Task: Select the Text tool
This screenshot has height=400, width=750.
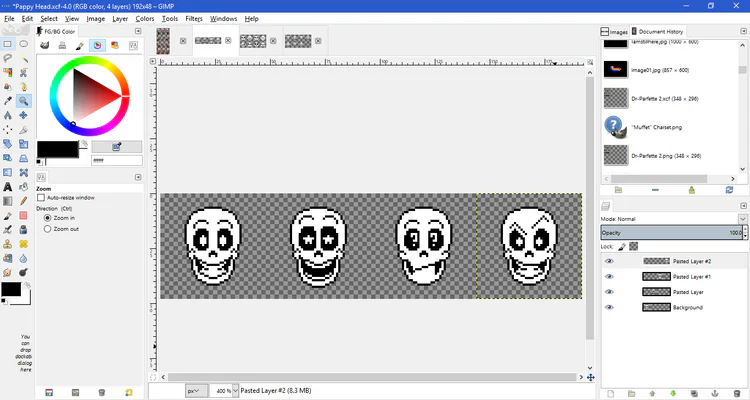Action: [x=8, y=187]
